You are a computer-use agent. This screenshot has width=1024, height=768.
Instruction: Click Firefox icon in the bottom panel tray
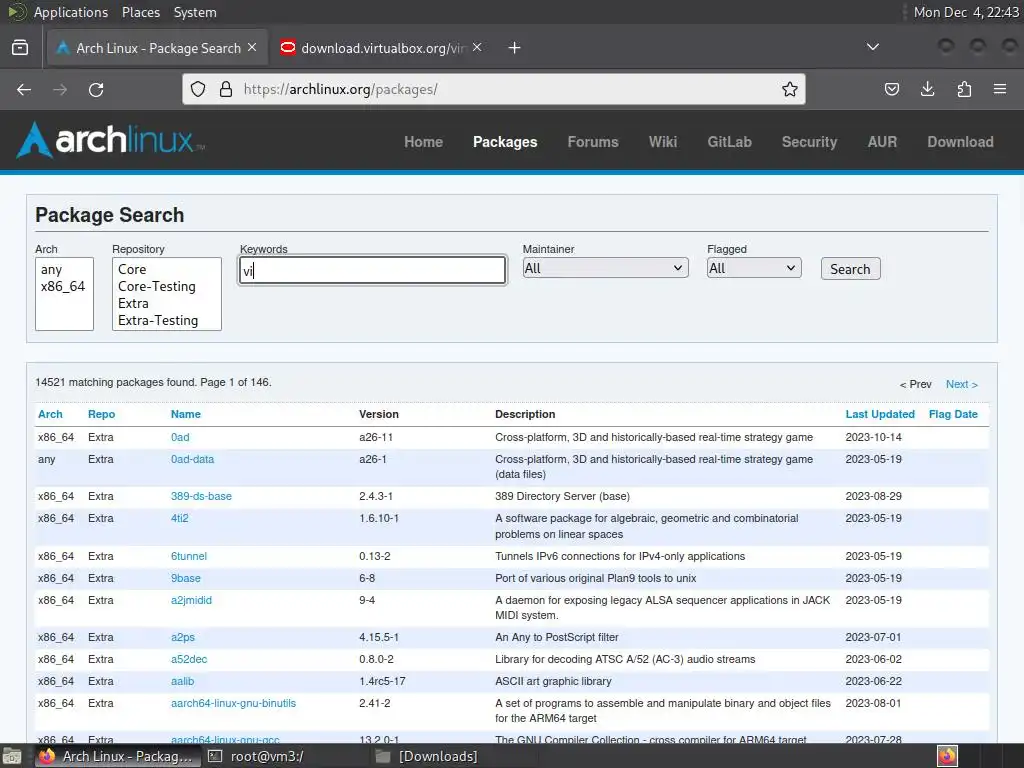coord(947,756)
